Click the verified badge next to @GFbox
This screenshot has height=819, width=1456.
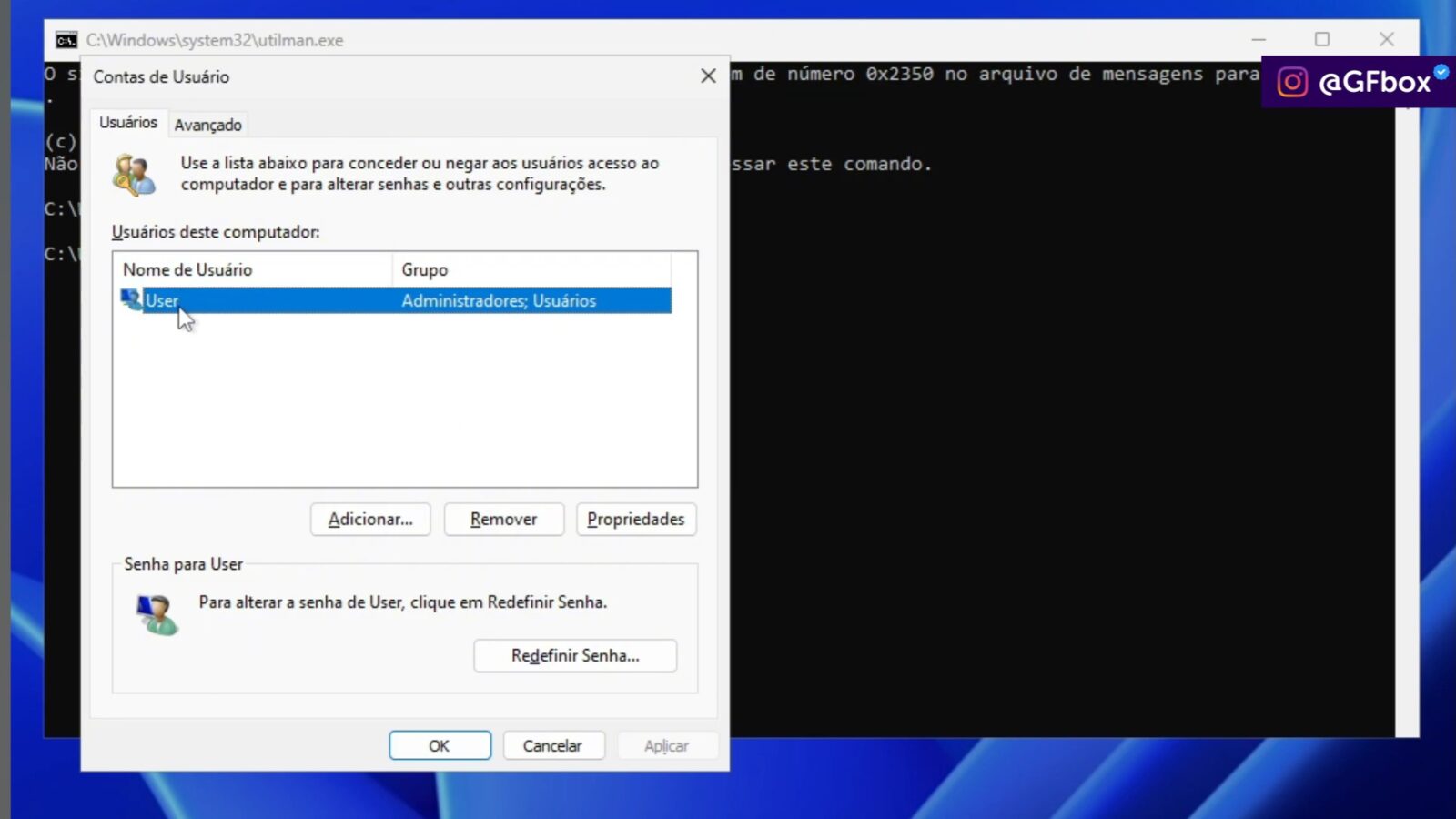(1440, 73)
